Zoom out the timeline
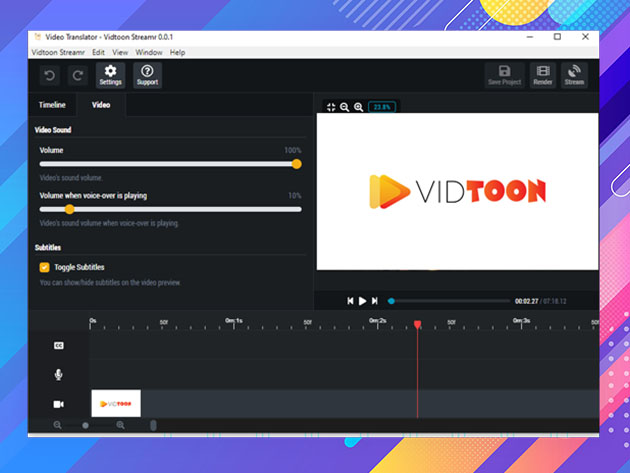The width and height of the screenshot is (630, 473). point(57,425)
